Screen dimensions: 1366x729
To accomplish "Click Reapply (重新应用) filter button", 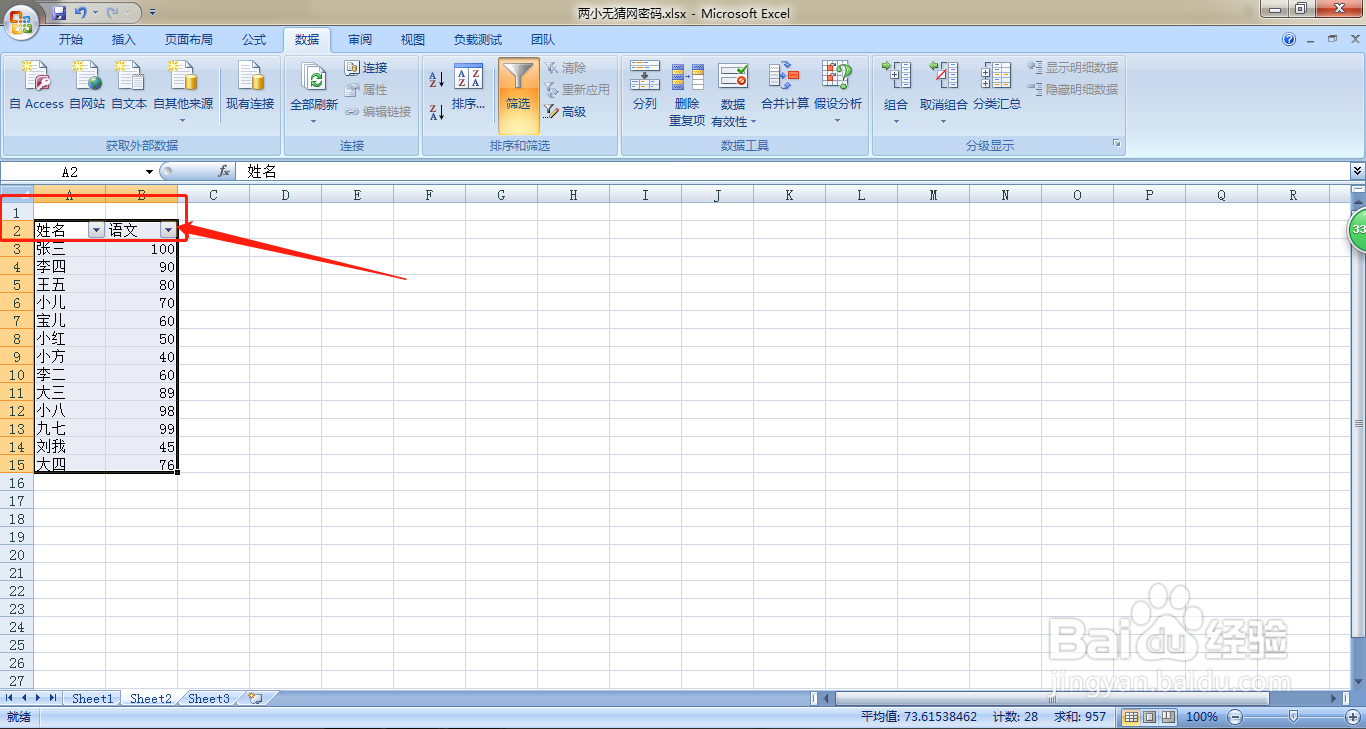I will [x=578, y=90].
